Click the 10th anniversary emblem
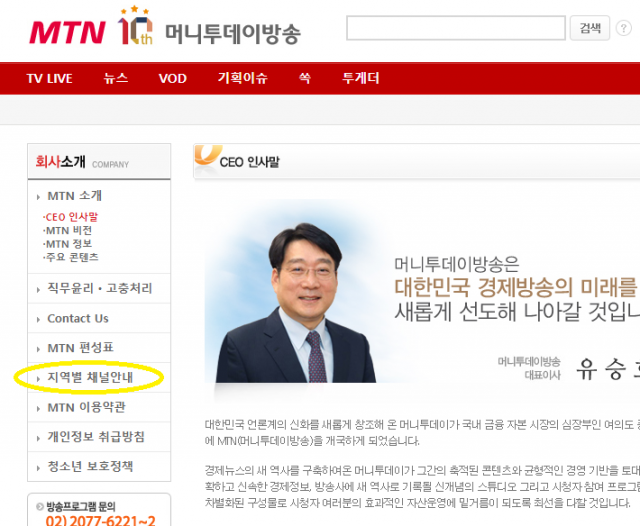The width and height of the screenshot is (640, 526). coord(135,25)
